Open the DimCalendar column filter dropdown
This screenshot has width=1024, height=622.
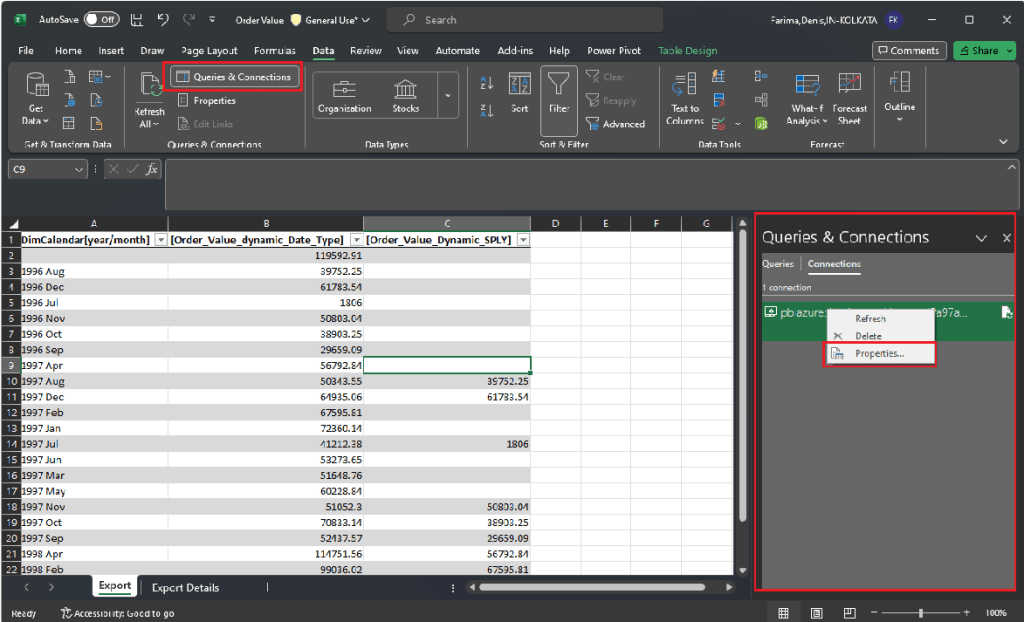[161, 240]
